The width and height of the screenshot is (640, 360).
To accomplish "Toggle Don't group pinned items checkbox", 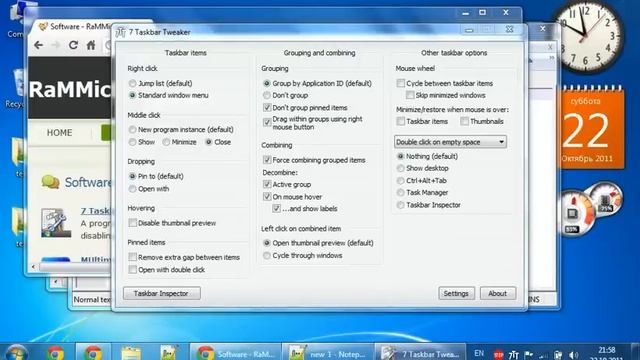I will 267,108.
